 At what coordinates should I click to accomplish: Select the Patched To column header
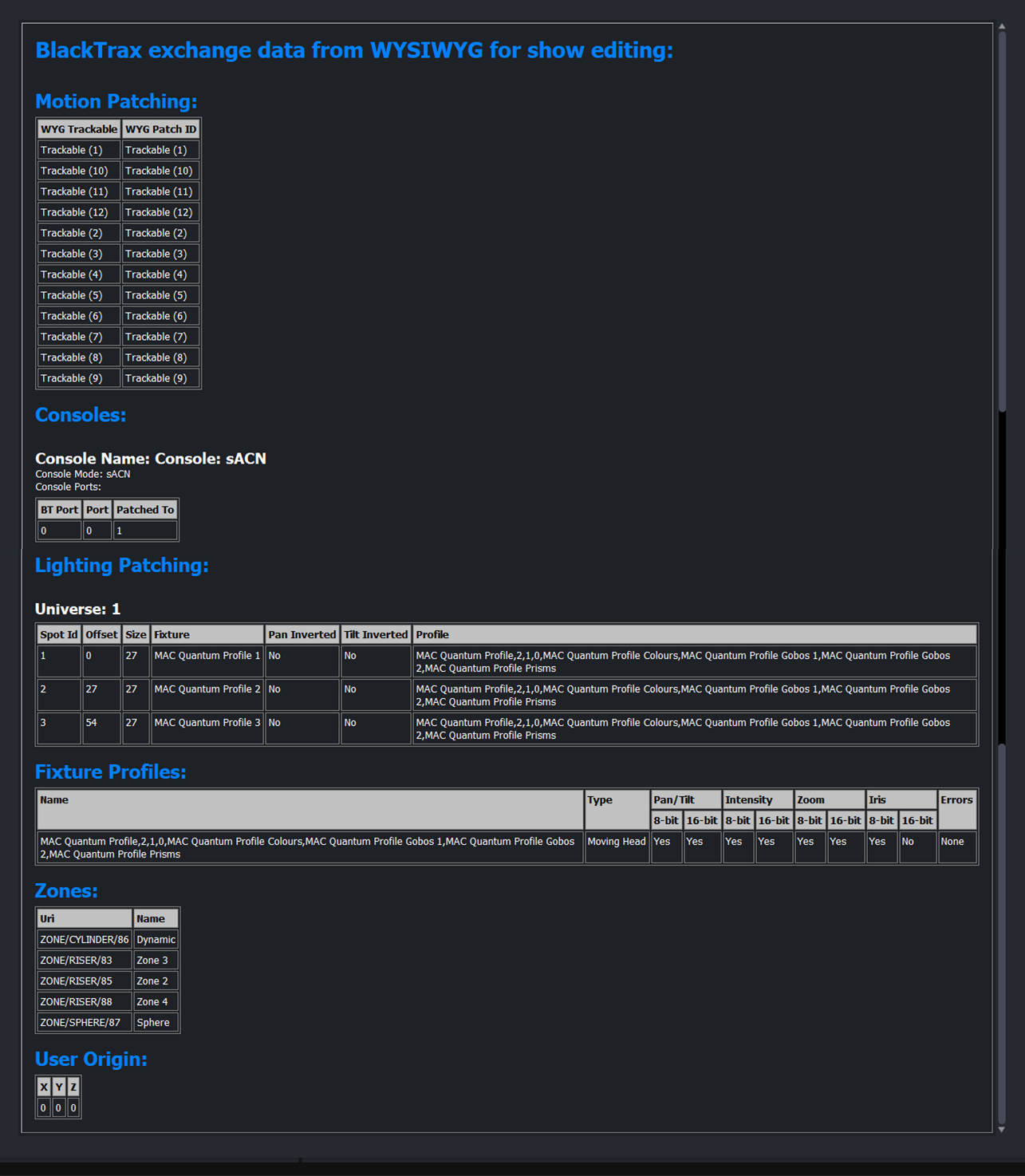[145, 510]
